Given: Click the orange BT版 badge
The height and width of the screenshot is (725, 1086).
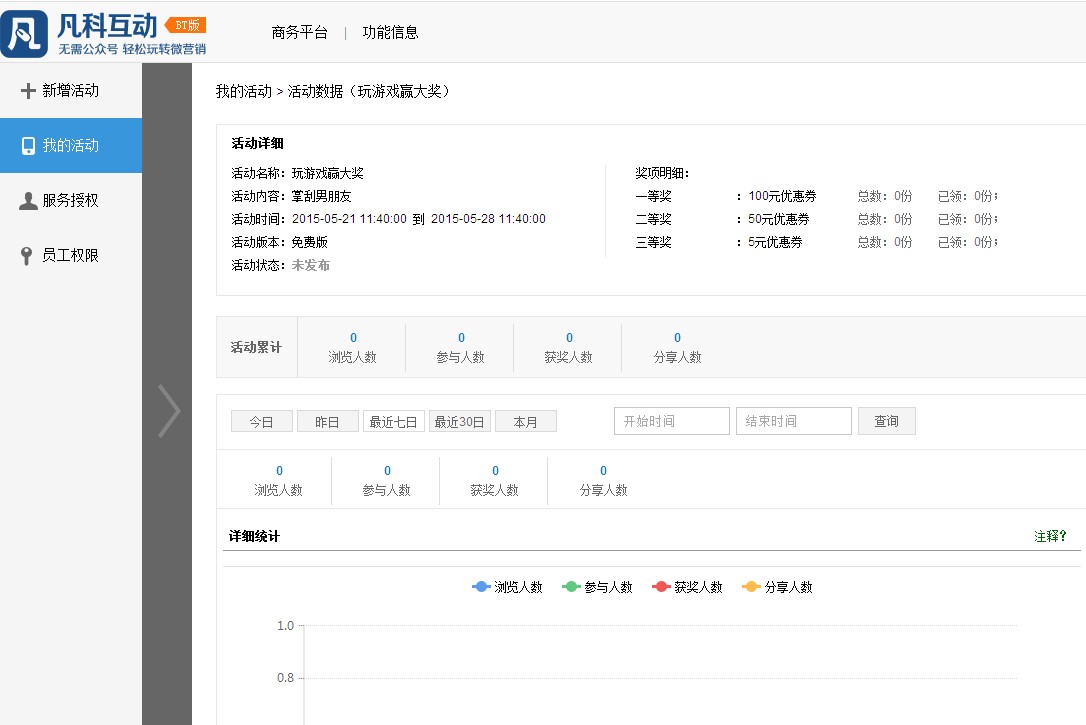Looking at the screenshot, I should (186, 26).
